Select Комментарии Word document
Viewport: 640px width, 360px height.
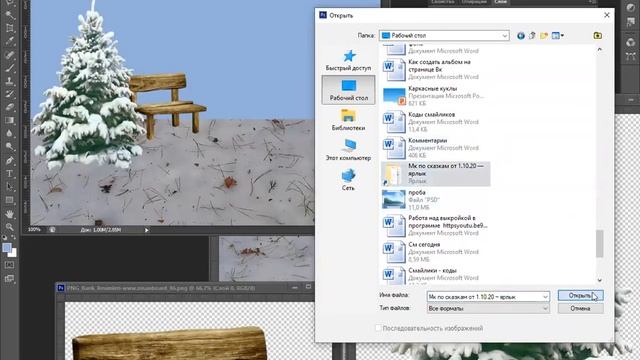pos(436,148)
